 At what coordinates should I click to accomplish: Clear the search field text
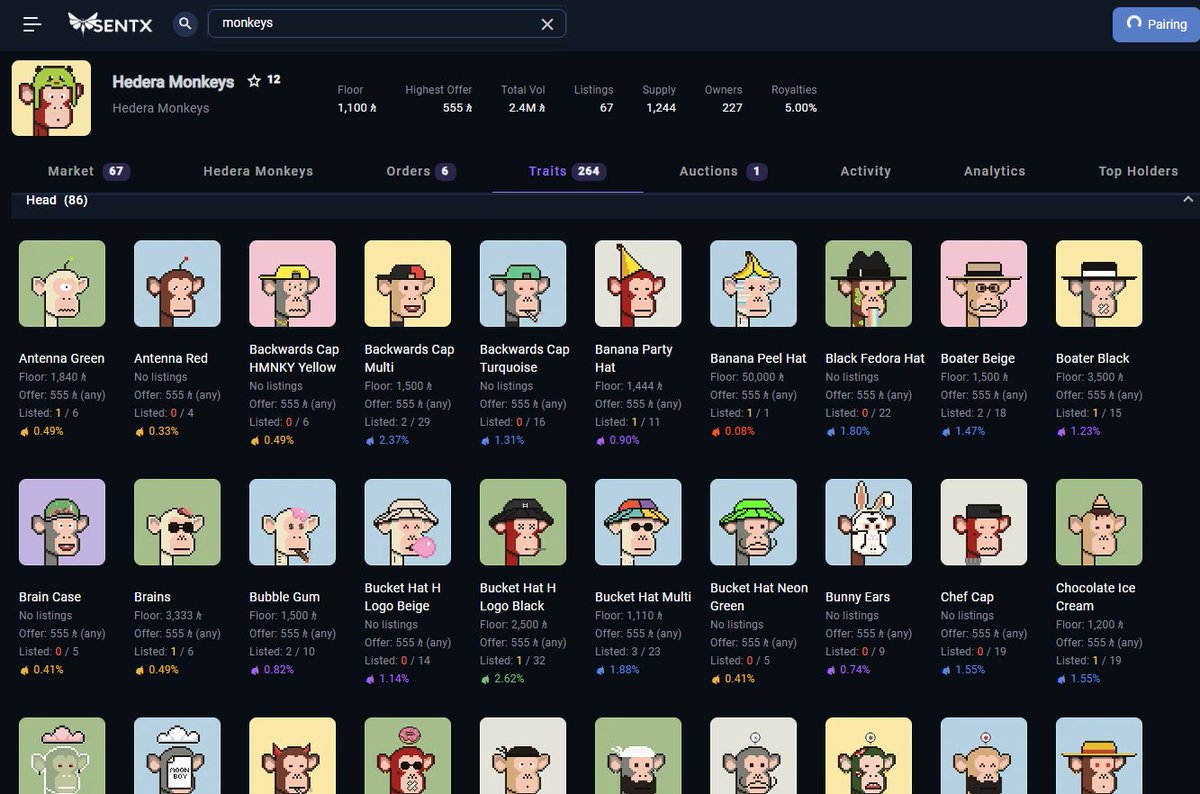547,24
